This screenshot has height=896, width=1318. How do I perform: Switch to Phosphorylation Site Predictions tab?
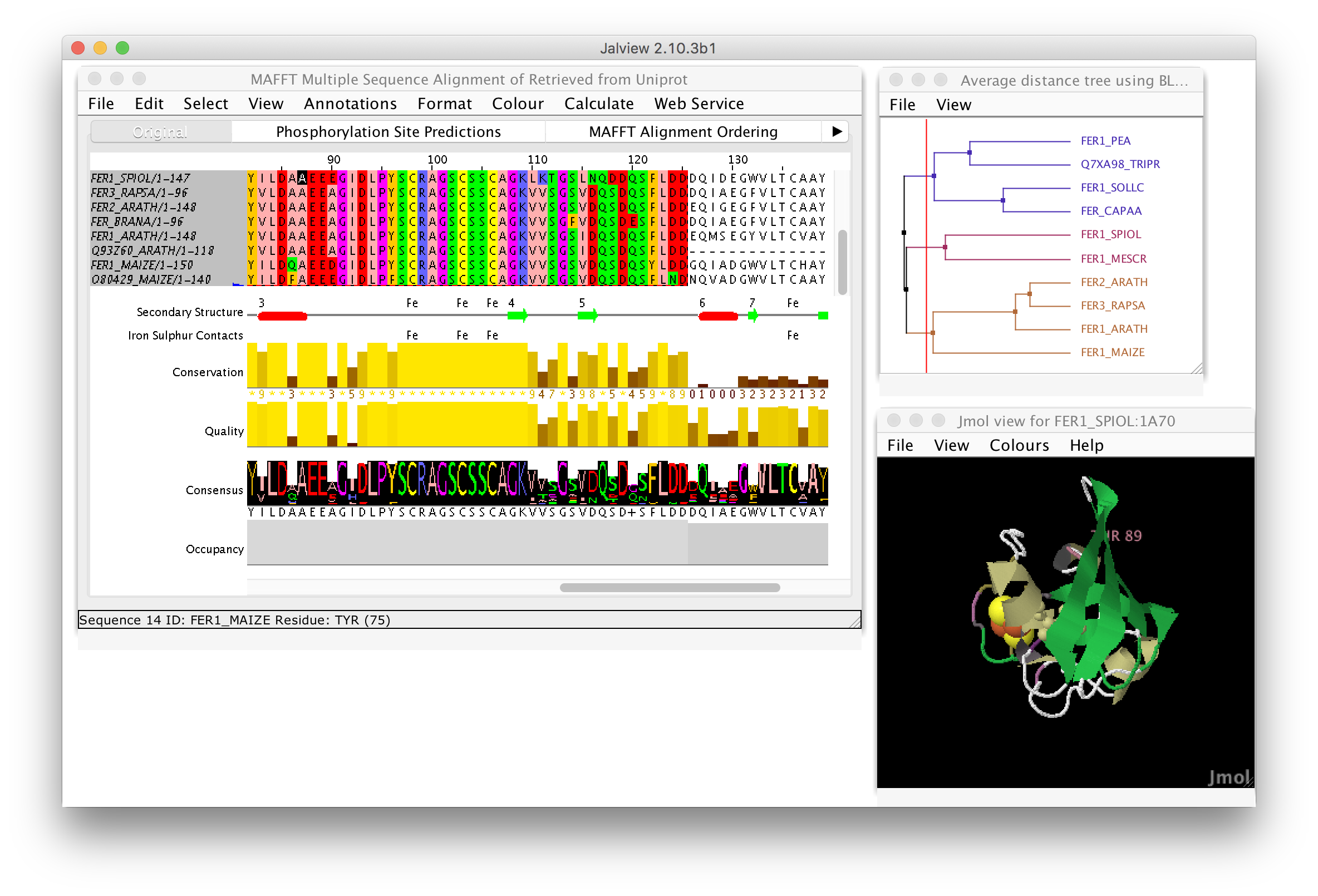click(388, 131)
